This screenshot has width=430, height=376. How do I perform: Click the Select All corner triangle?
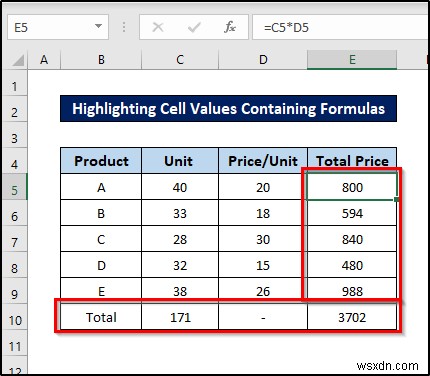(x=18, y=60)
